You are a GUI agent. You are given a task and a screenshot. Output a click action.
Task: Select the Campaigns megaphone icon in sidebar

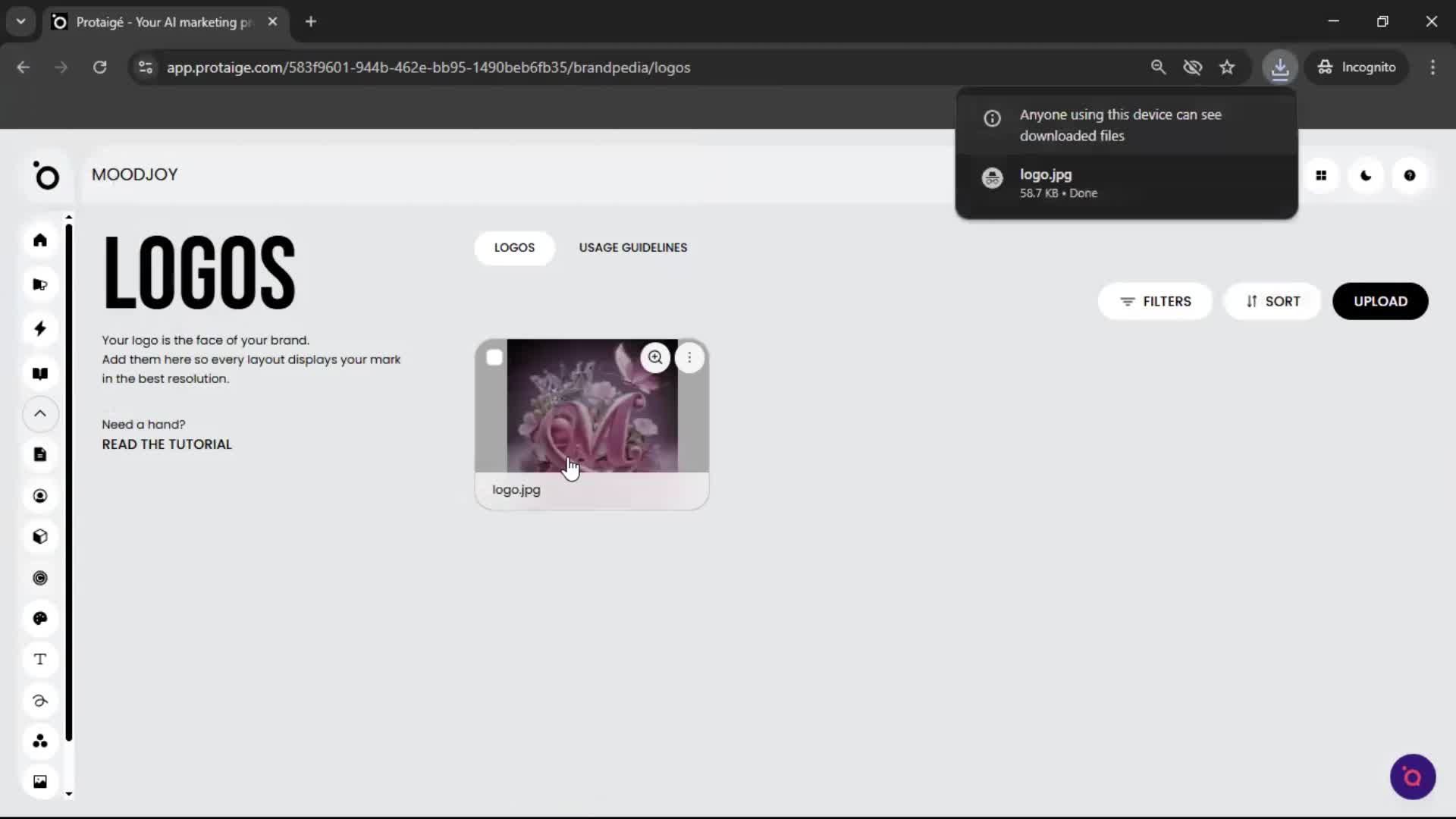point(40,284)
